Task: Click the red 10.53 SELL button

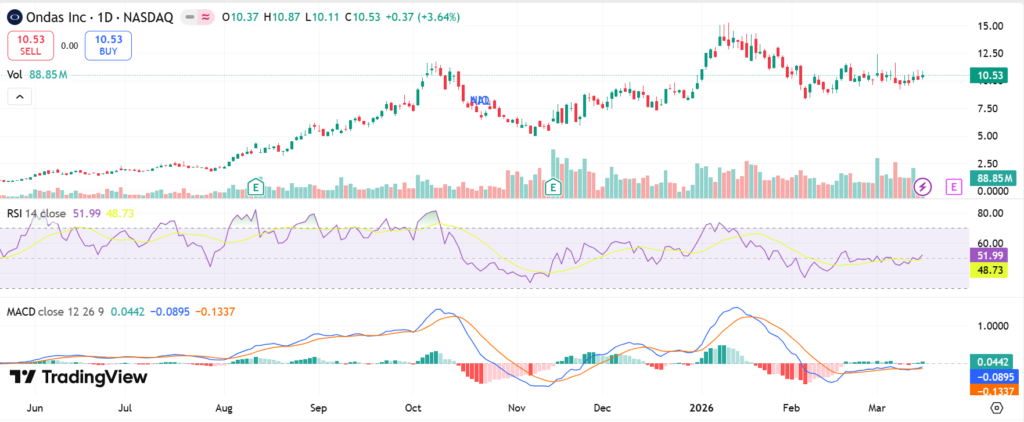Action: pyautogui.click(x=29, y=46)
